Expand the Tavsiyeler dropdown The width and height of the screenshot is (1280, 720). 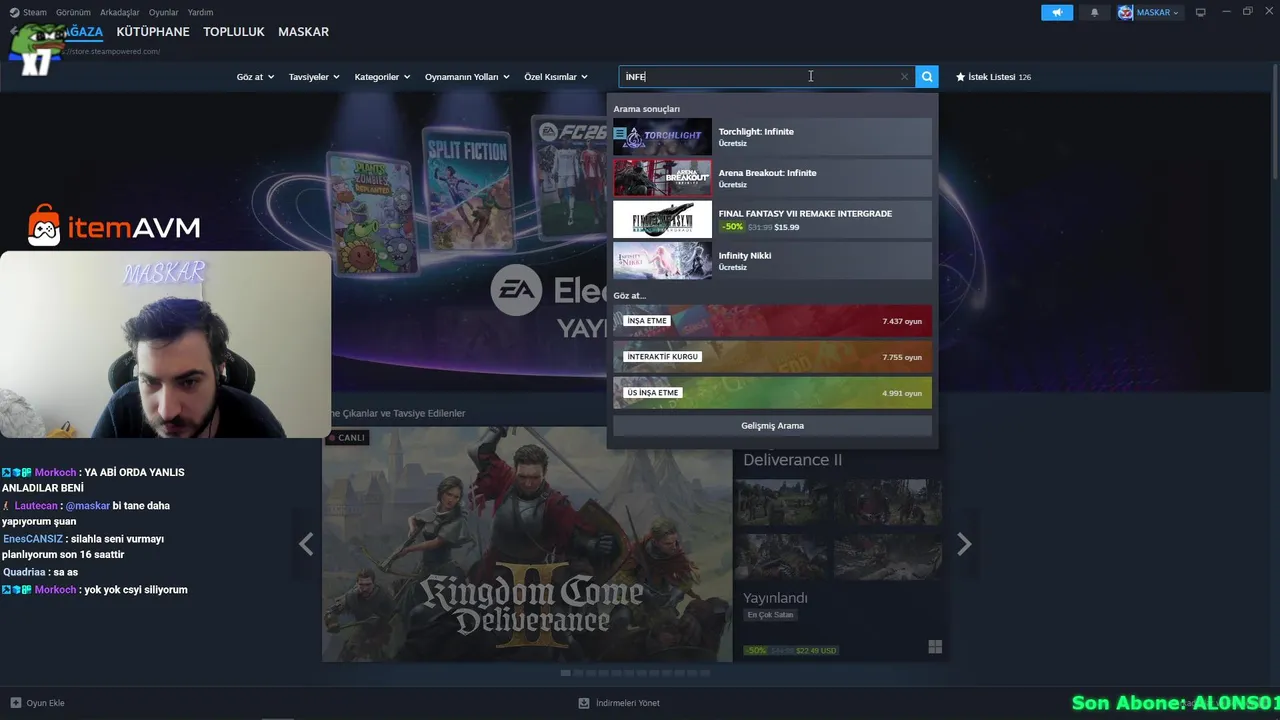314,77
